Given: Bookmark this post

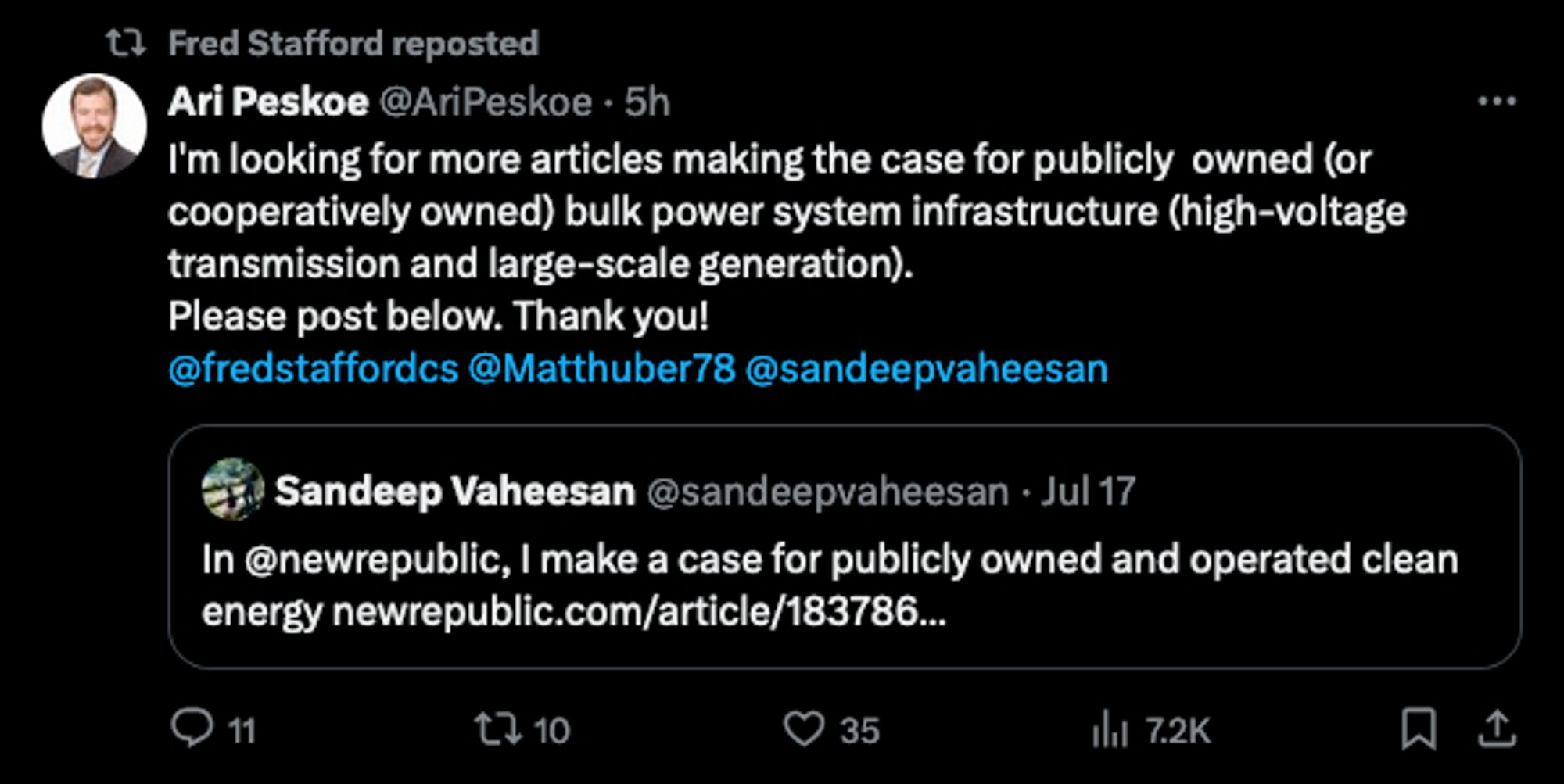Looking at the screenshot, I should click(1418, 729).
